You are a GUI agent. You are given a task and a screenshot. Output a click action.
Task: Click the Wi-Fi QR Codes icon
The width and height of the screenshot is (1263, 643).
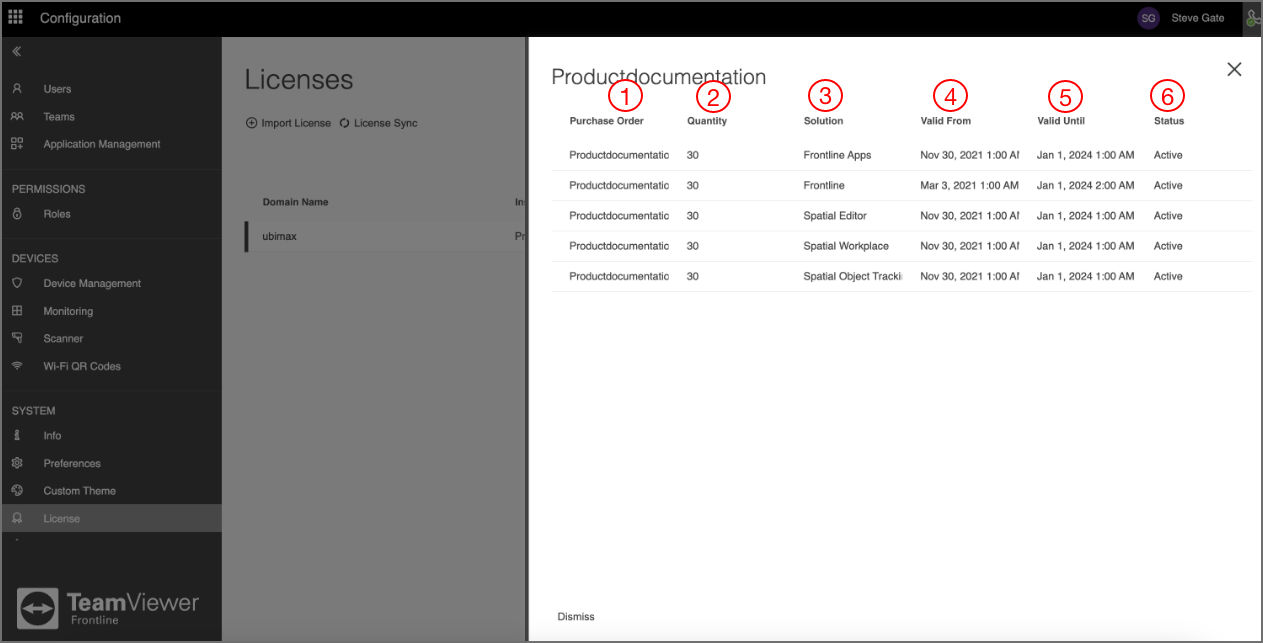[x=17, y=366]
